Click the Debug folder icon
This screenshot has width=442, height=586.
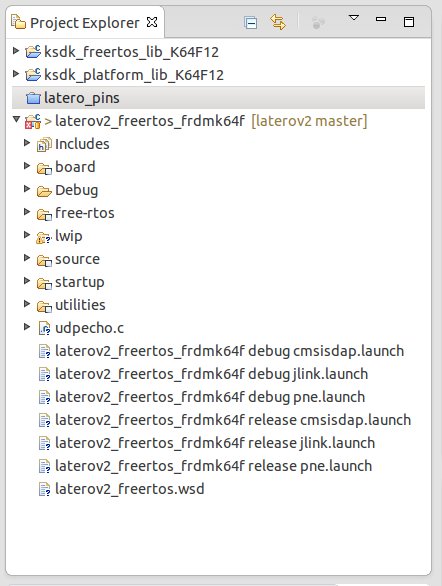pyautogui.click(x=44, y=191)
